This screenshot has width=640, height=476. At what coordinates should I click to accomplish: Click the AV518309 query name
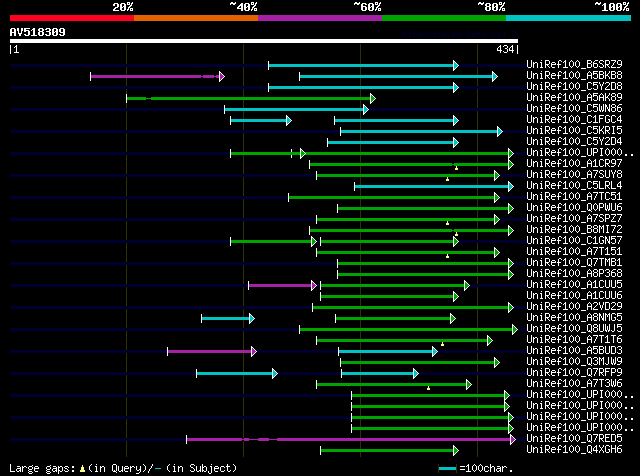click(x=38, y=32)
